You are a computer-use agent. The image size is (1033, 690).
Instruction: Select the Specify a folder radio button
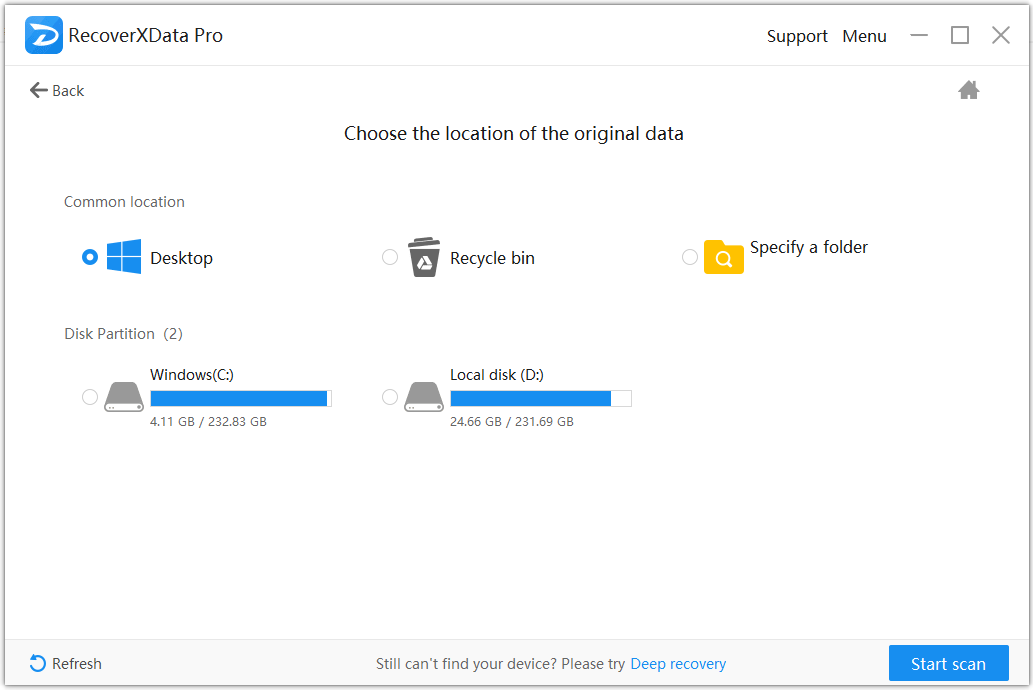coord(690,257)
